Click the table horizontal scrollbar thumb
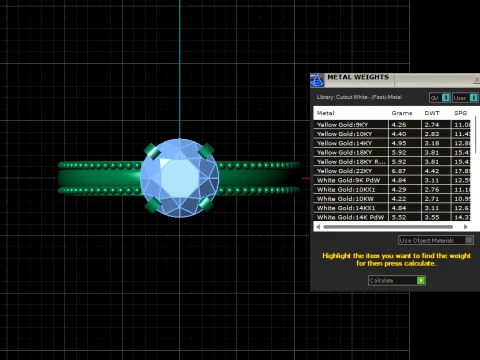Viewport: 480px width, 360px height. [x=388, y=227]
